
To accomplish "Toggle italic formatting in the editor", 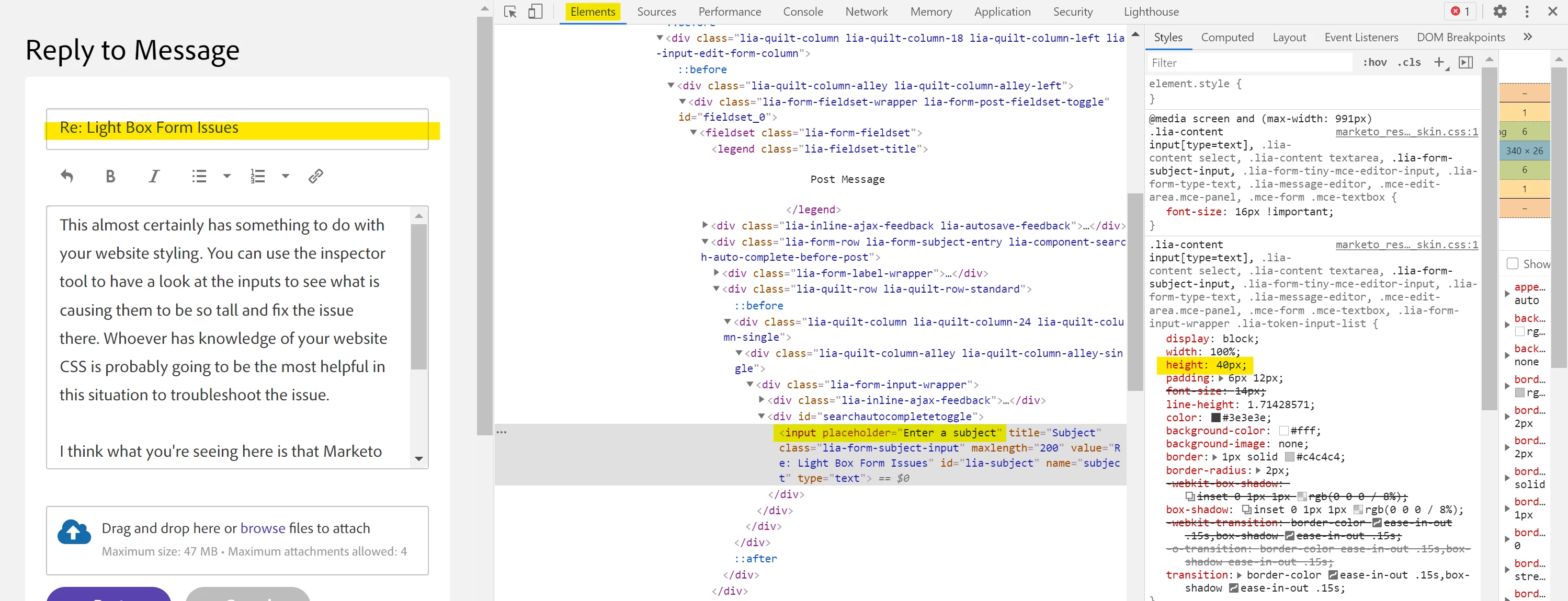I will (x=154, y=177).
